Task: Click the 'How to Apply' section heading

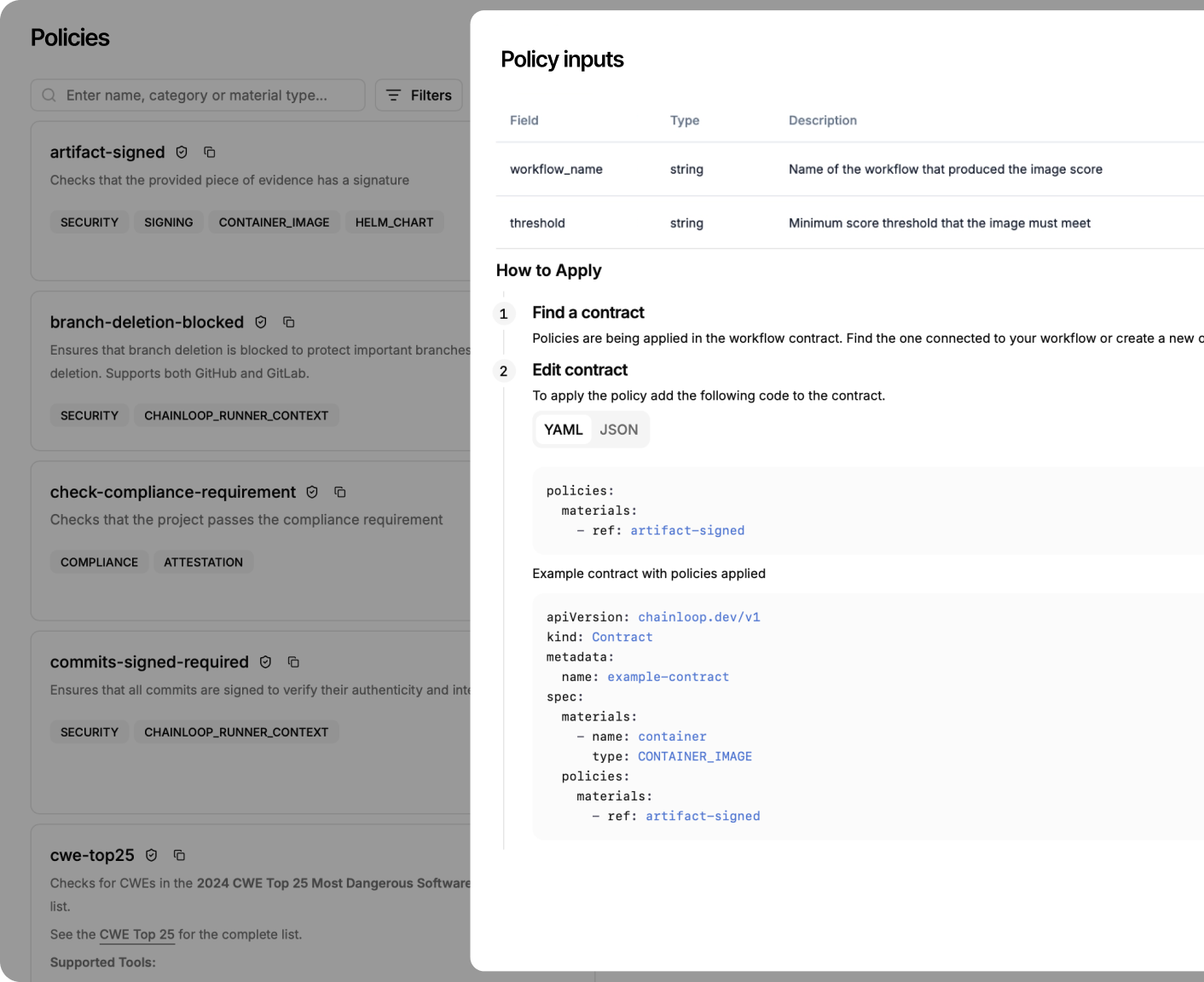Action: click(x=549, y=270)
